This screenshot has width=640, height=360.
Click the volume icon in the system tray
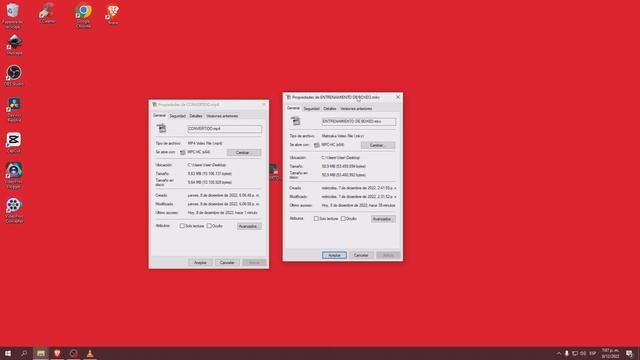(583, 353)
